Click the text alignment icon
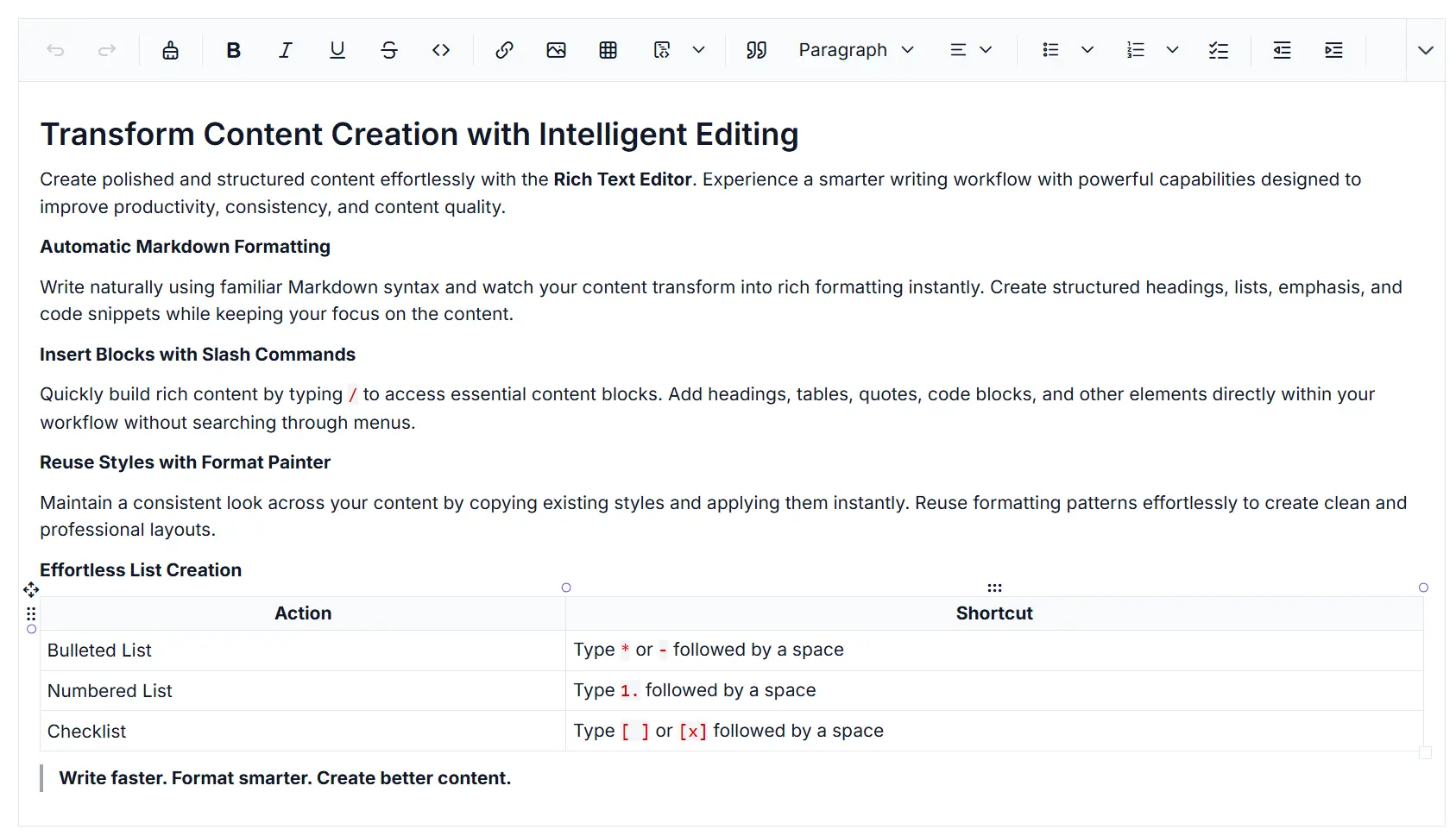The width and height of the screenshot is (1456, 836). pyautogui.click(x=958, y=50)
